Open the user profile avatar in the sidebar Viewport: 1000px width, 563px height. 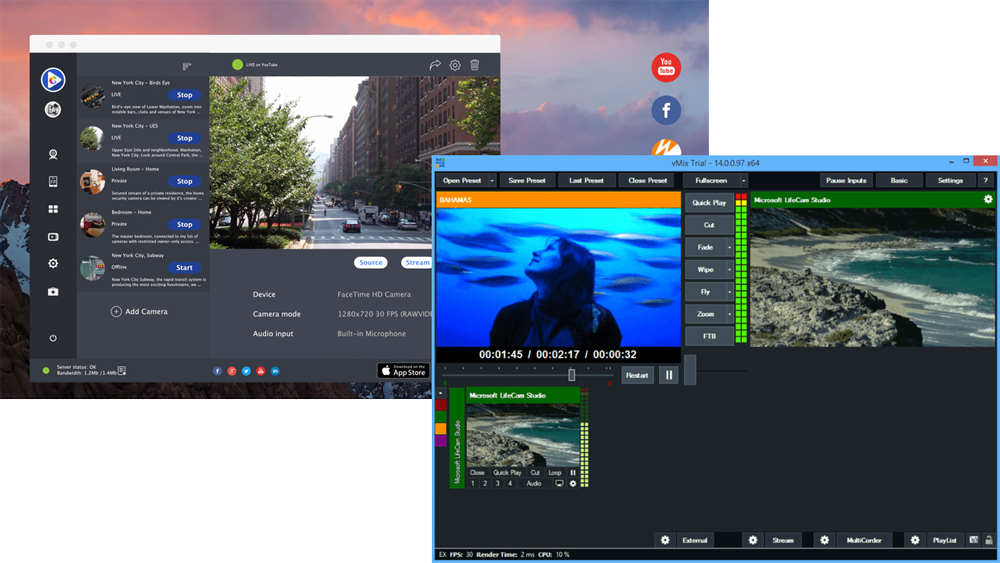53,110
